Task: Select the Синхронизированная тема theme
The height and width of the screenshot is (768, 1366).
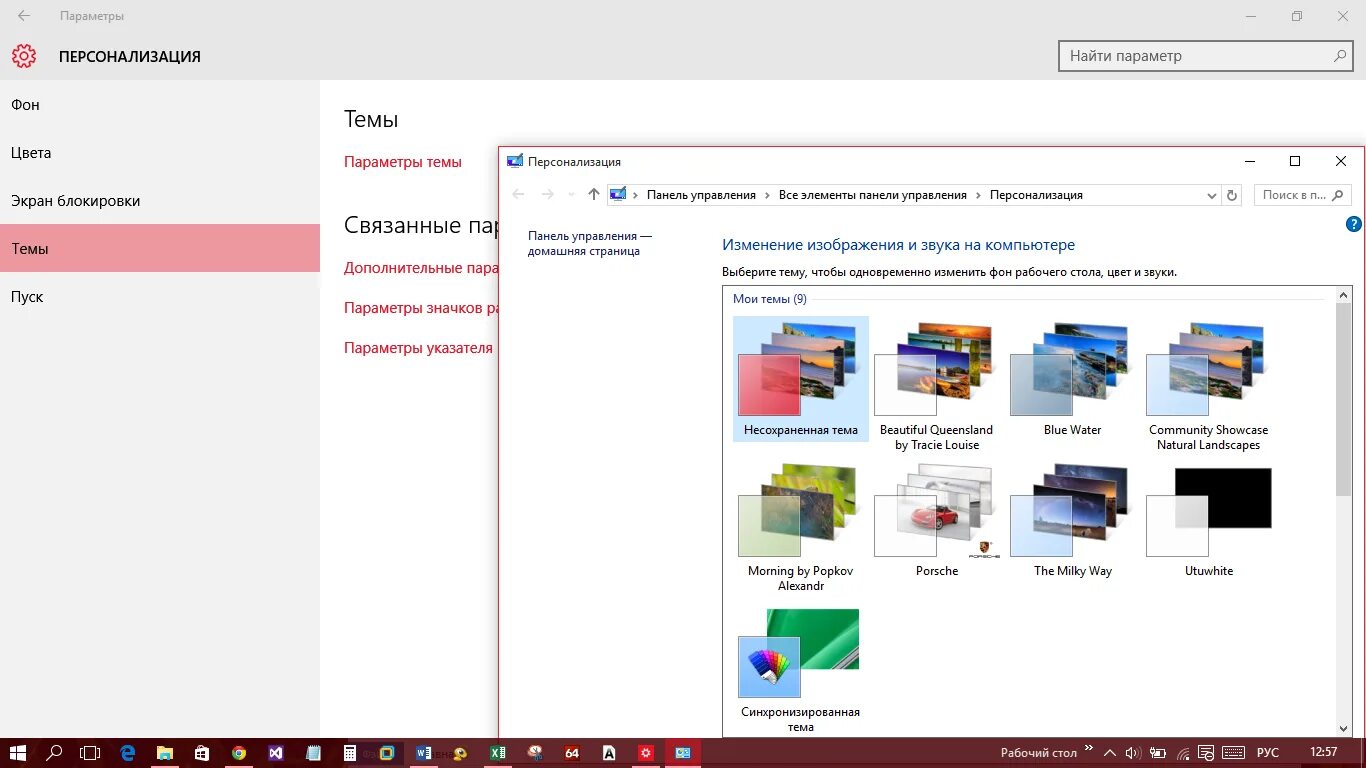Action: (801, 670)
